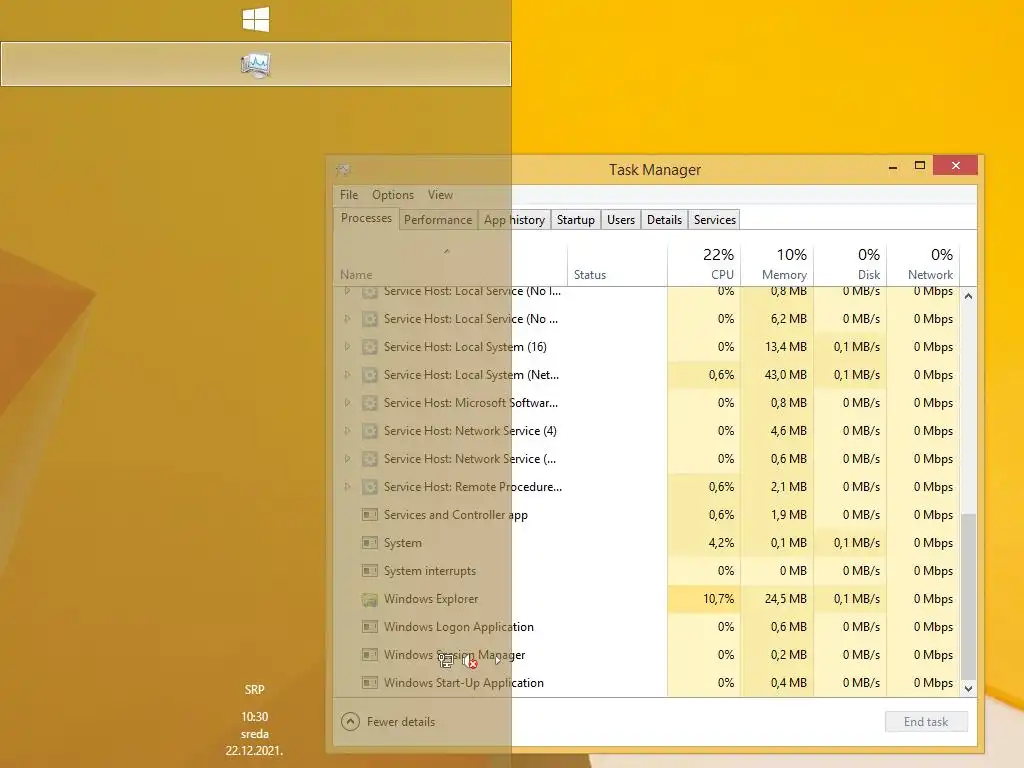Image resolution: width=1024 pixels, height=768 pixels.
Task: Switch to the Services tab
Action: pyautogui.click(x=714, y=220)
